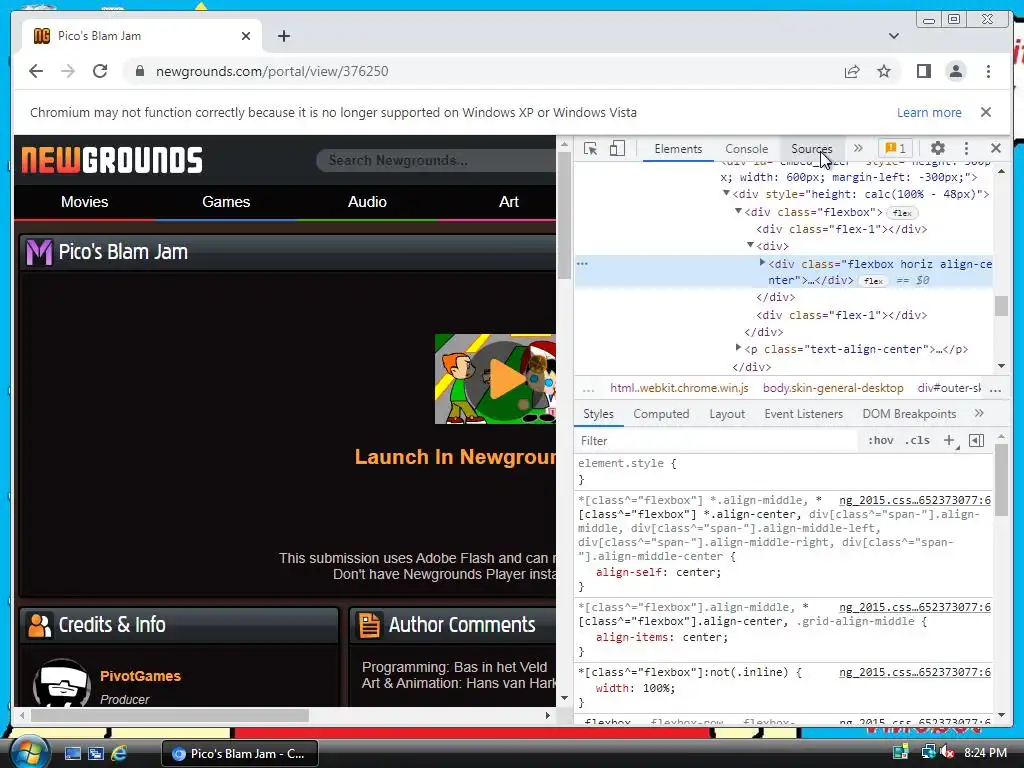Click the PivotGames author link
Screen dimensions: 1024x768
tap(140, 676)
